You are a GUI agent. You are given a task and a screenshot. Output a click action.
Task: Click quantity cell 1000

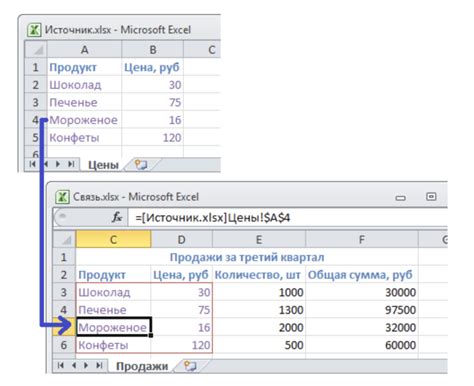pos(259,292)
